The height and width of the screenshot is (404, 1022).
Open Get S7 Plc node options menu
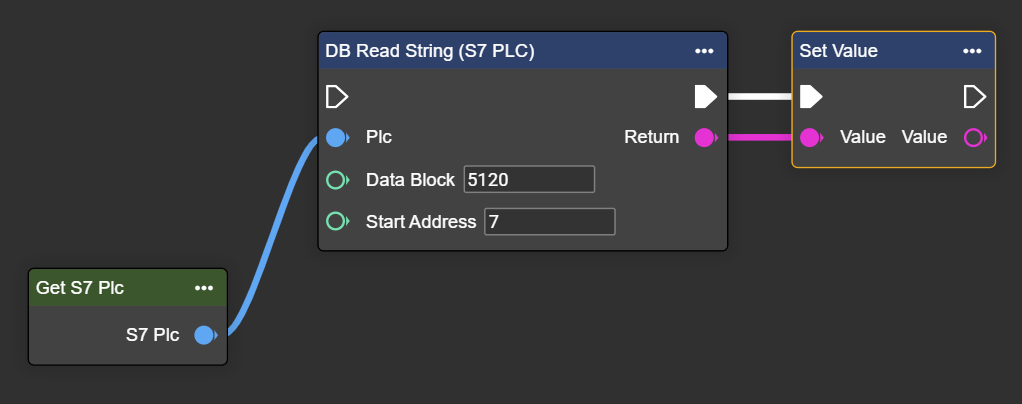pyautogui.click(x=204, y=288)
